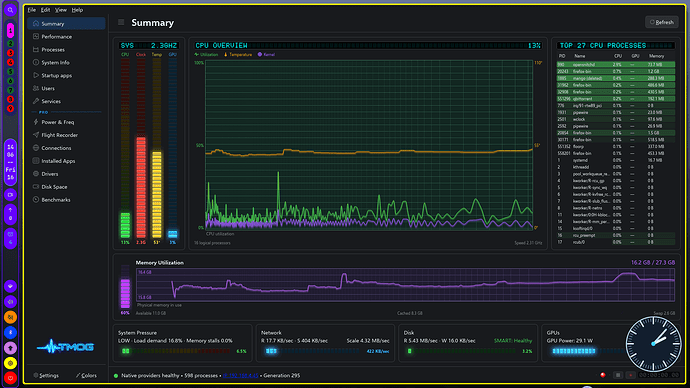The height and width of the screenshot is (388, 690).
Task: Click the CPU vertical meter bar in SYS panel
Action: pos(125,148)
